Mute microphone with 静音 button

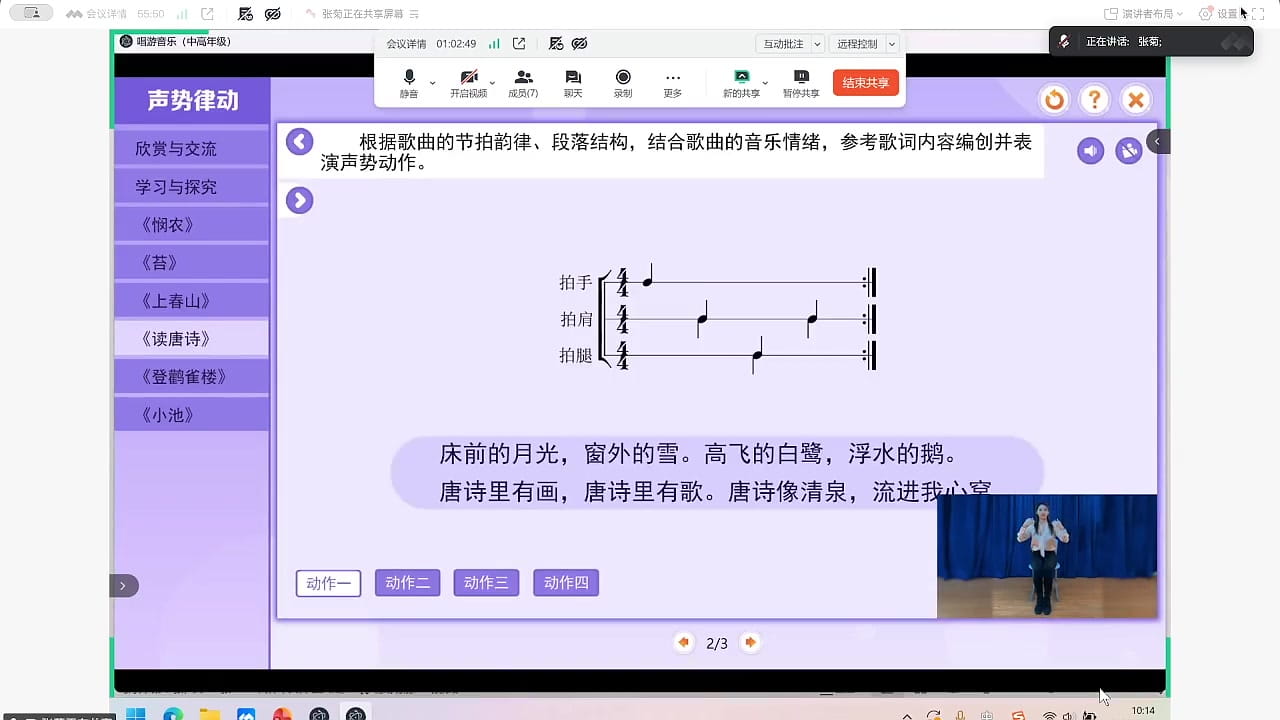(409, 83)
